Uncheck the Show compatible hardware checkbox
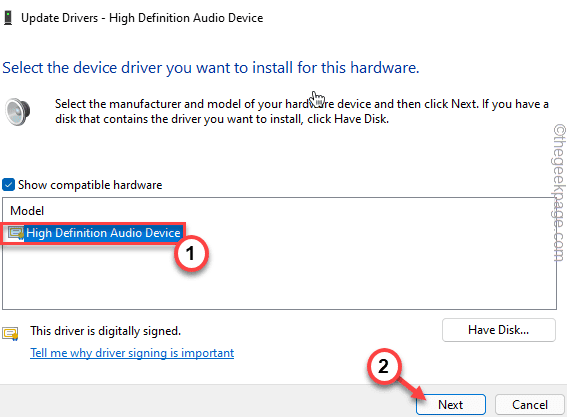 click(x=8, y=185)
